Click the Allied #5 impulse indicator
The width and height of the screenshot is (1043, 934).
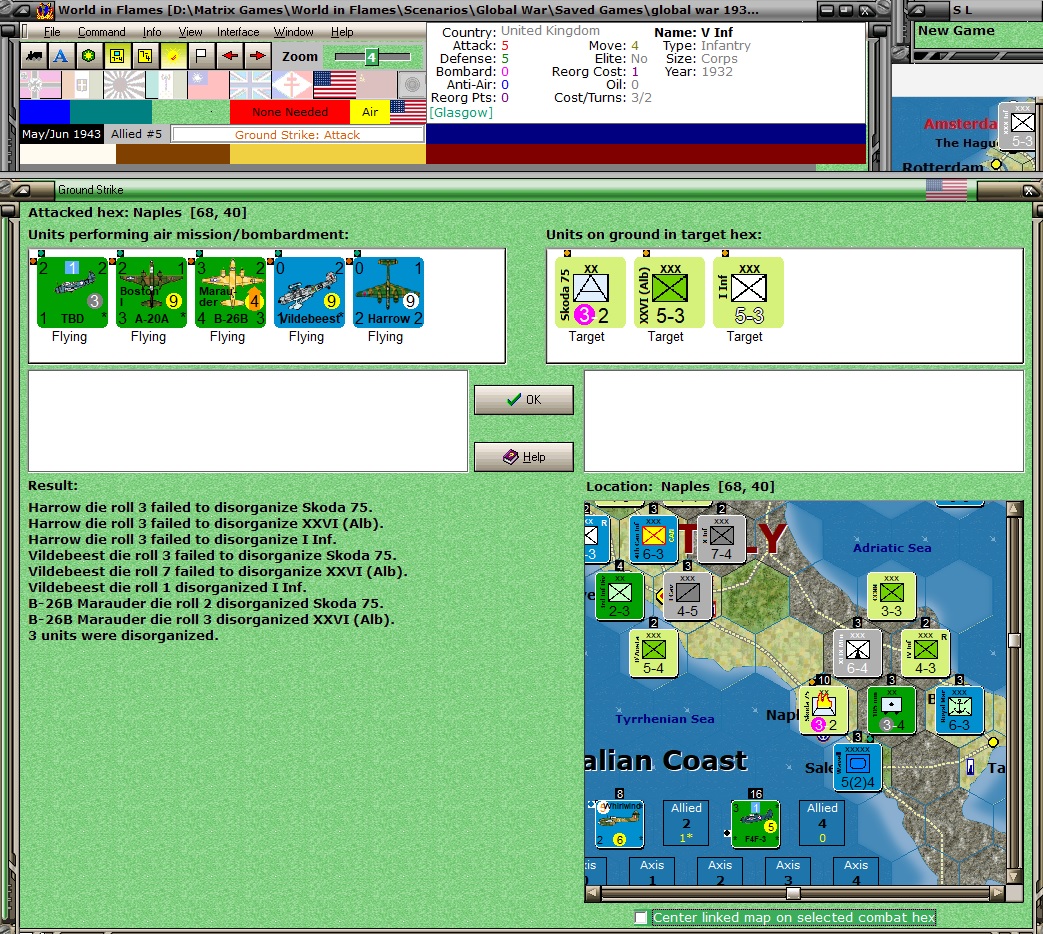point(136,134)
